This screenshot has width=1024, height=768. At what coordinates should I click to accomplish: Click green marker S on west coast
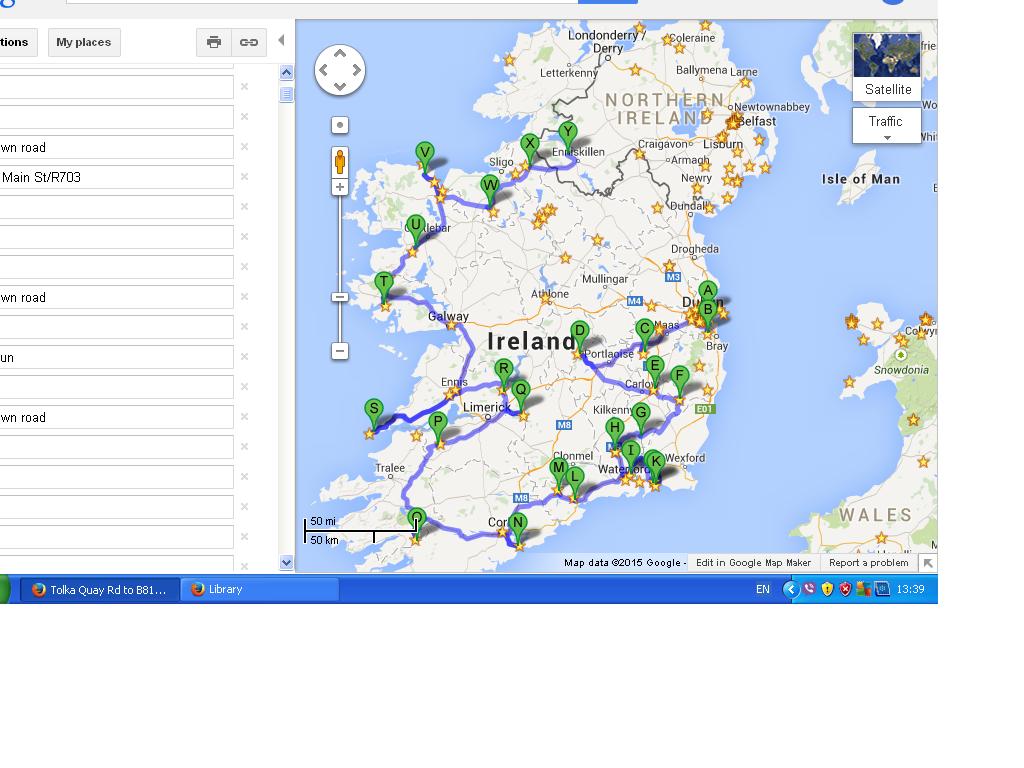pyautogui.click(x=373, y=410)
